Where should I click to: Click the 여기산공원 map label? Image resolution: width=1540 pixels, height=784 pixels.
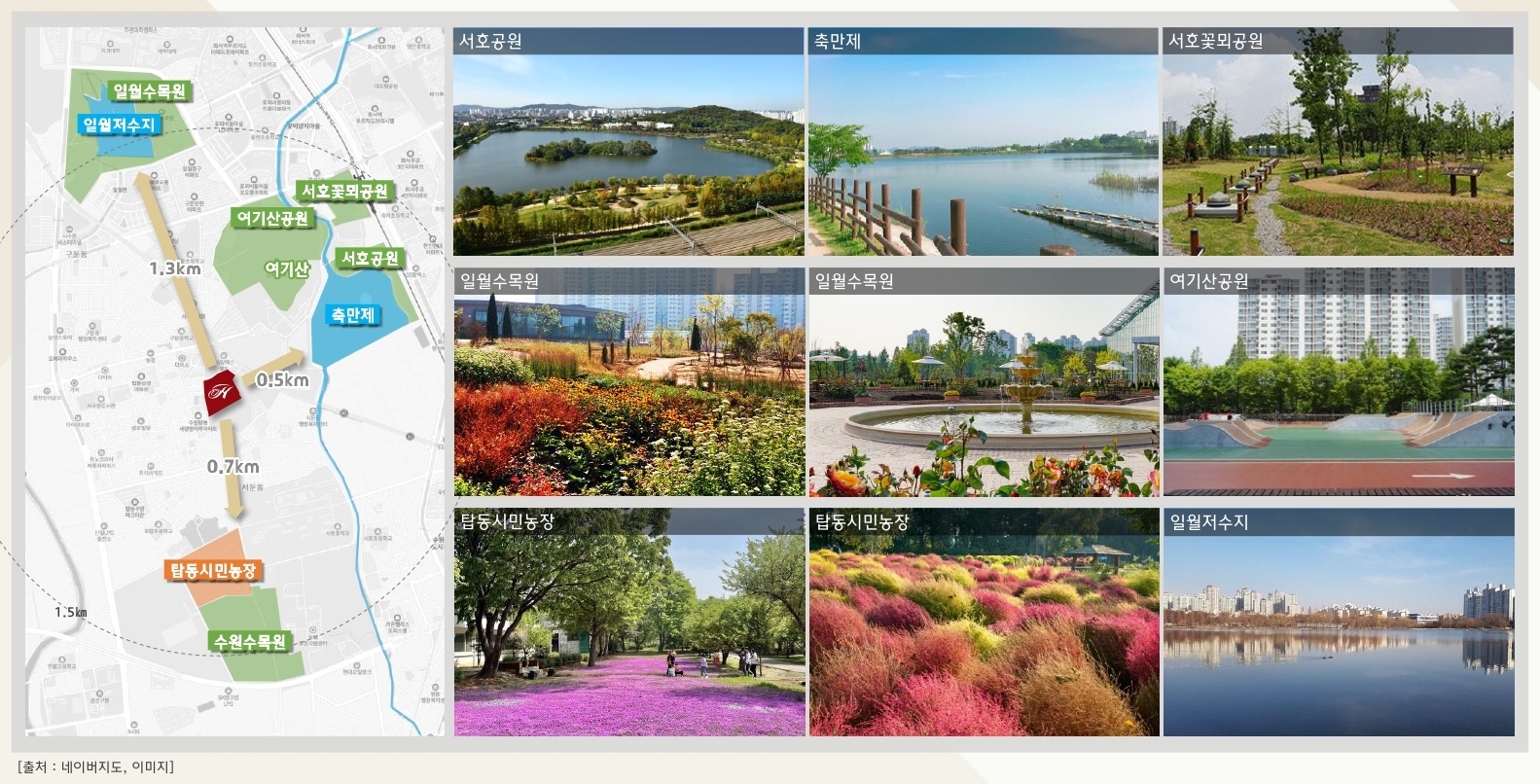click(x=272, y=218)
